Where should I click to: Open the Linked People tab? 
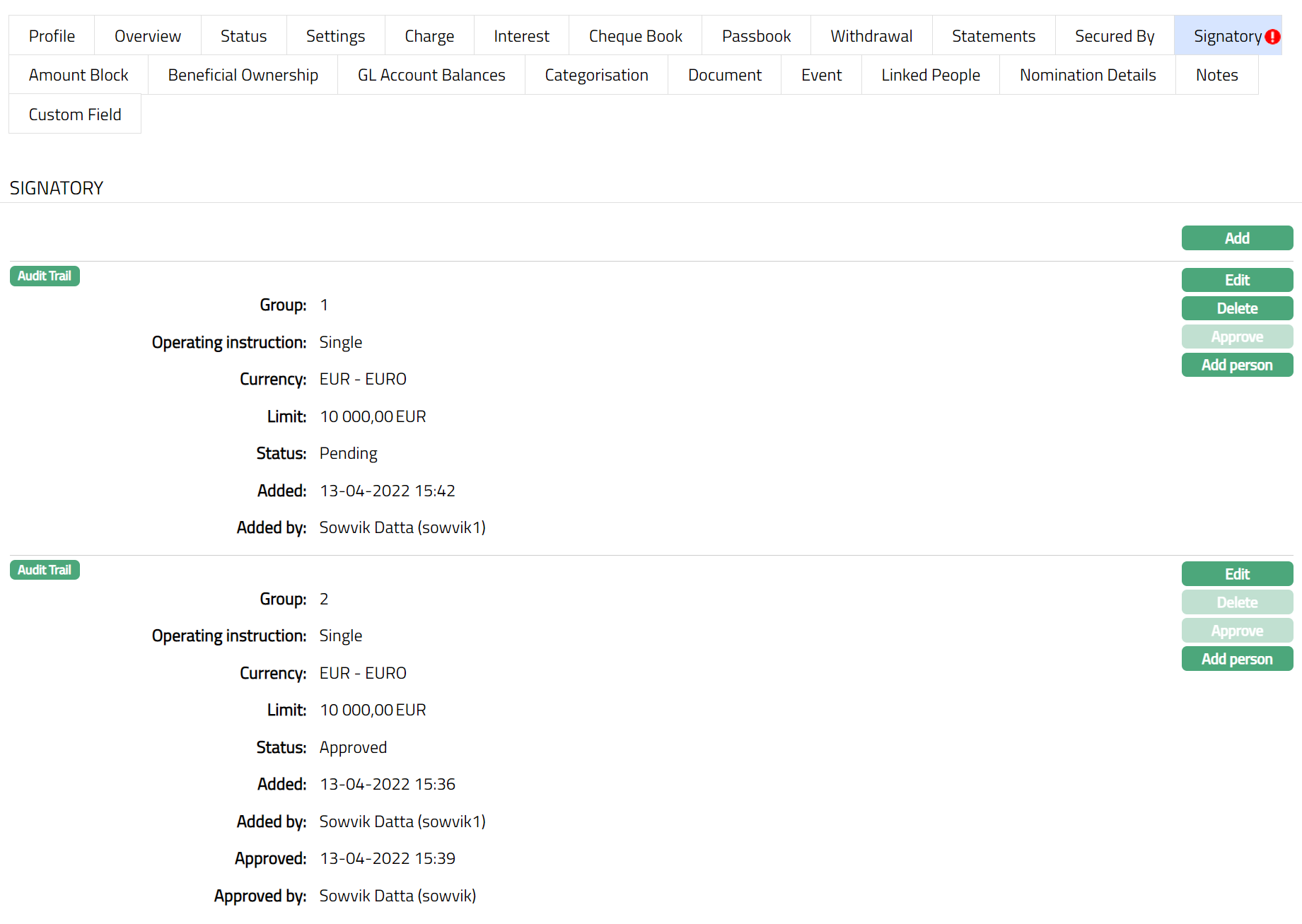coord(930,75)
